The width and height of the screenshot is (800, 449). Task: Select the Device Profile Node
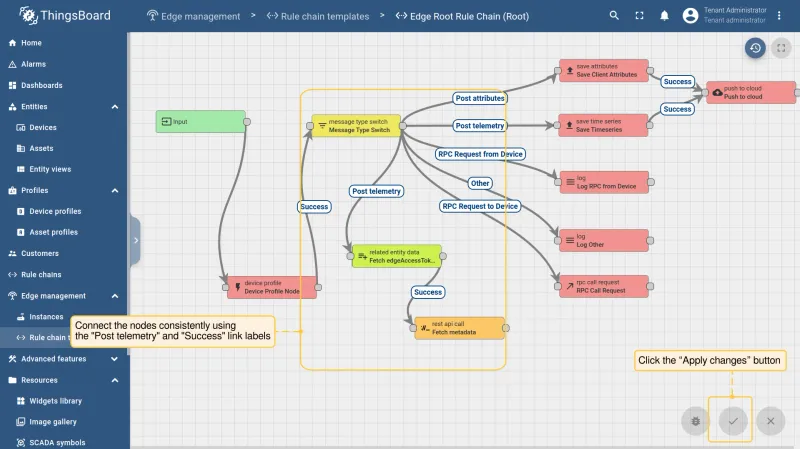coord(272,287)
